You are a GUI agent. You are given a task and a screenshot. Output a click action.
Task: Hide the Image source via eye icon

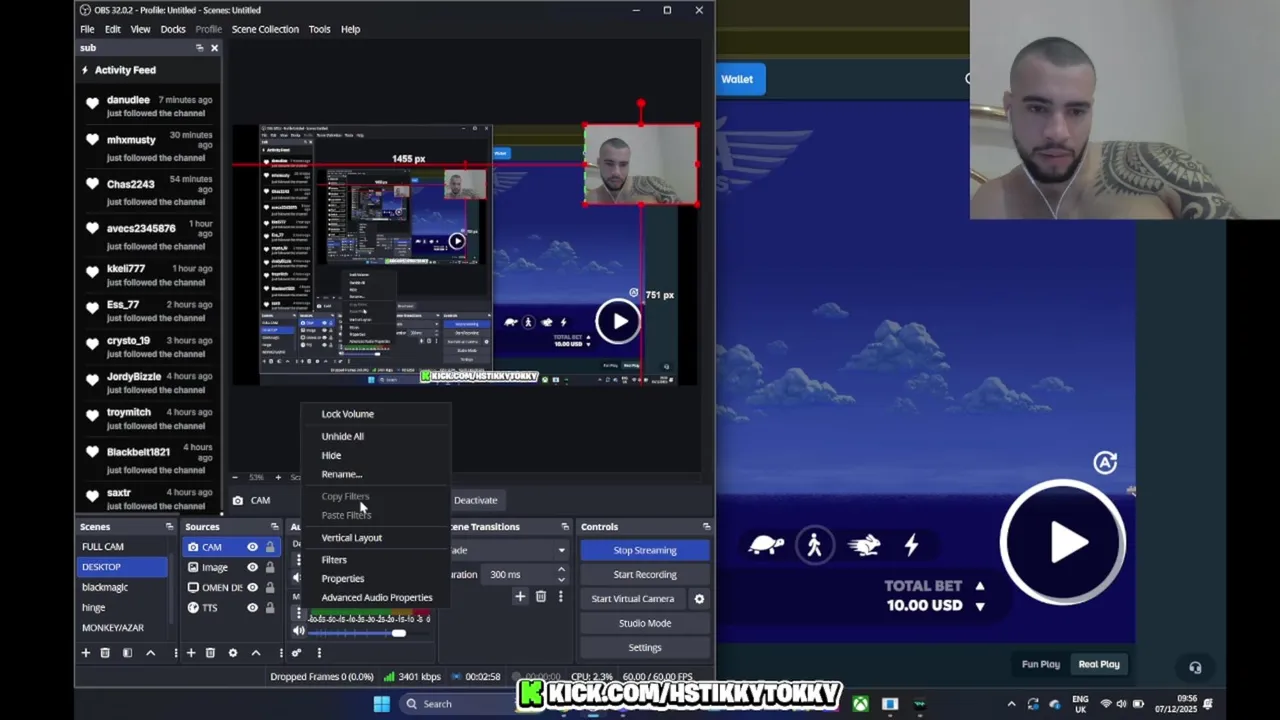tap(252, 567)
